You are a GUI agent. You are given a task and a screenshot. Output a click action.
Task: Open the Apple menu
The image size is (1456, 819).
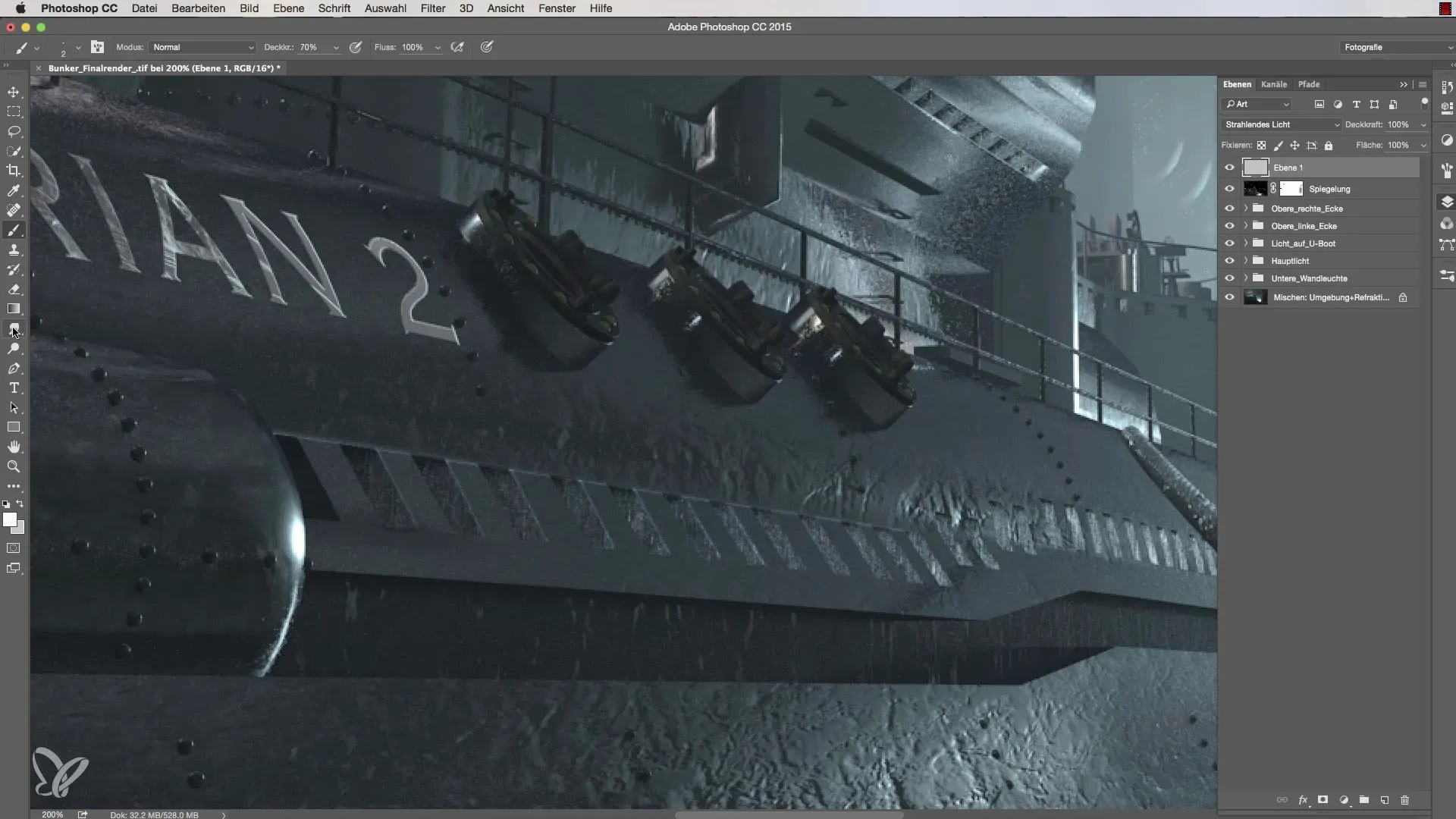[x=20, y=8]
